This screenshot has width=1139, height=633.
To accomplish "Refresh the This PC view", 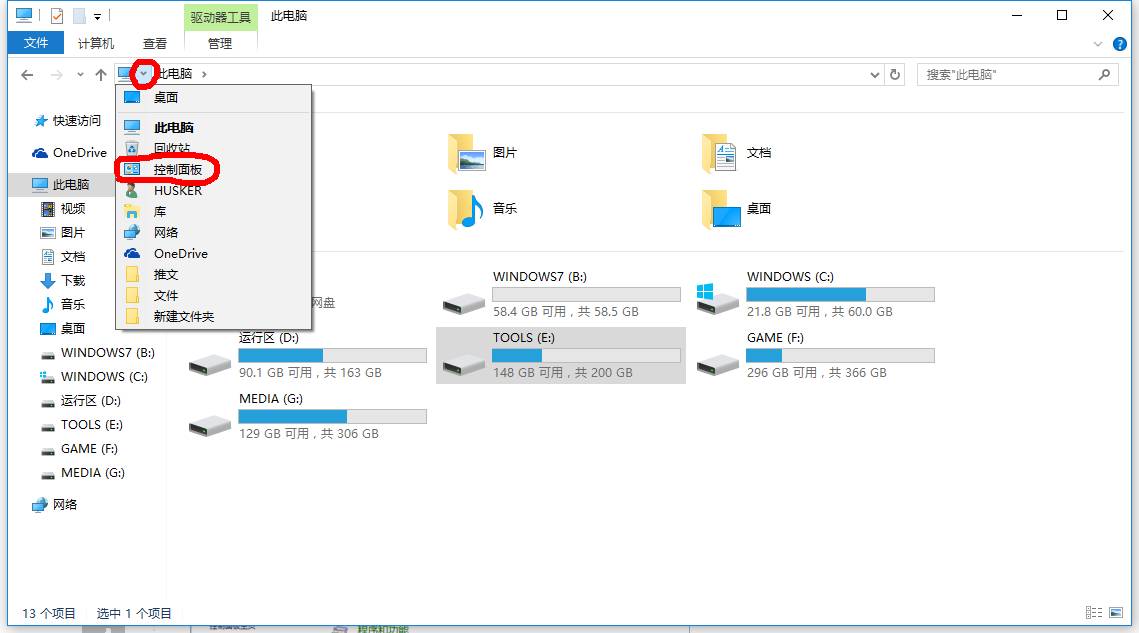I will pyautogui.click(x=895, y=75).
